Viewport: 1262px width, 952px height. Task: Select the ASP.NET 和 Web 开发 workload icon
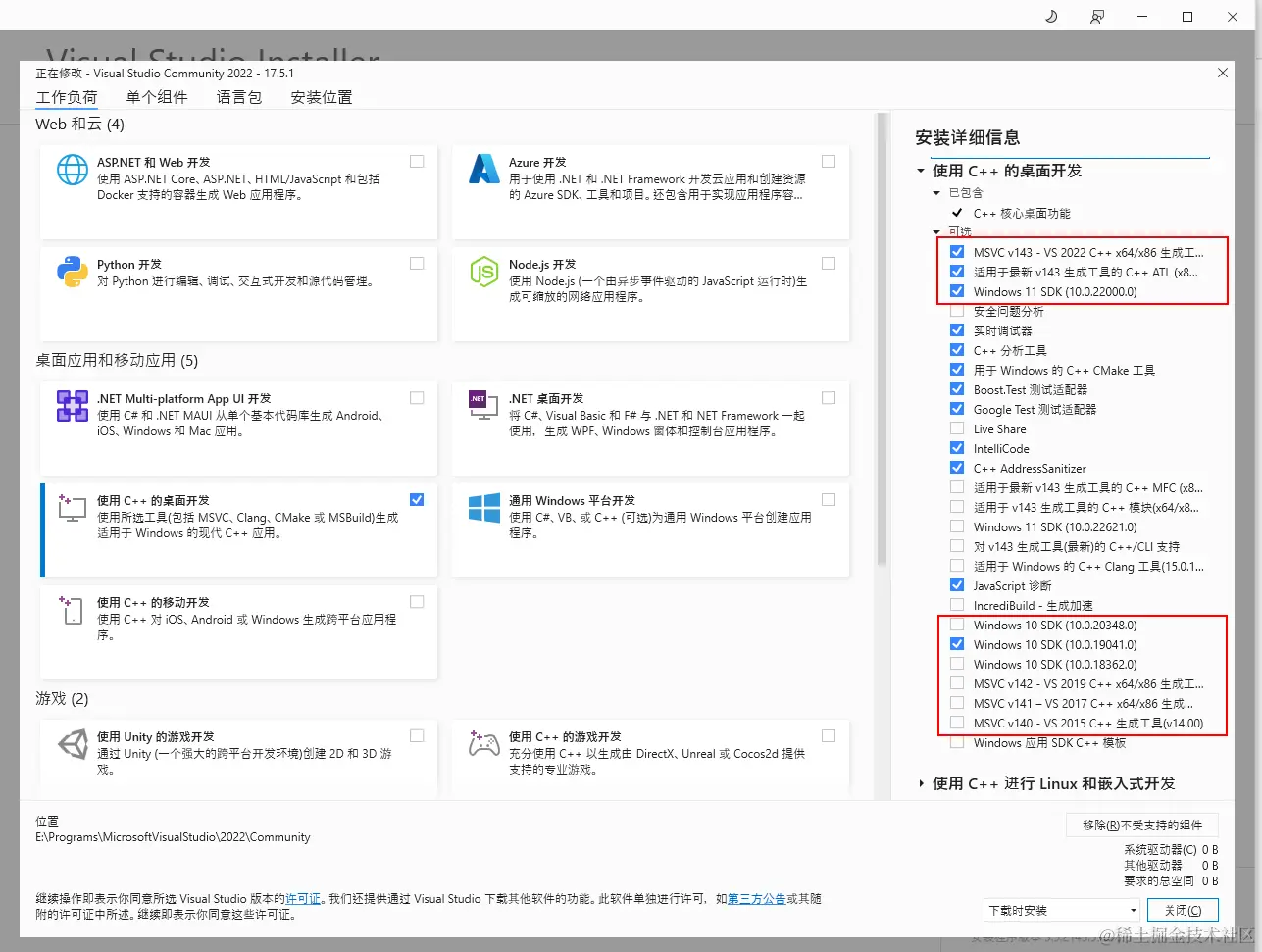(x=73, y=170)
